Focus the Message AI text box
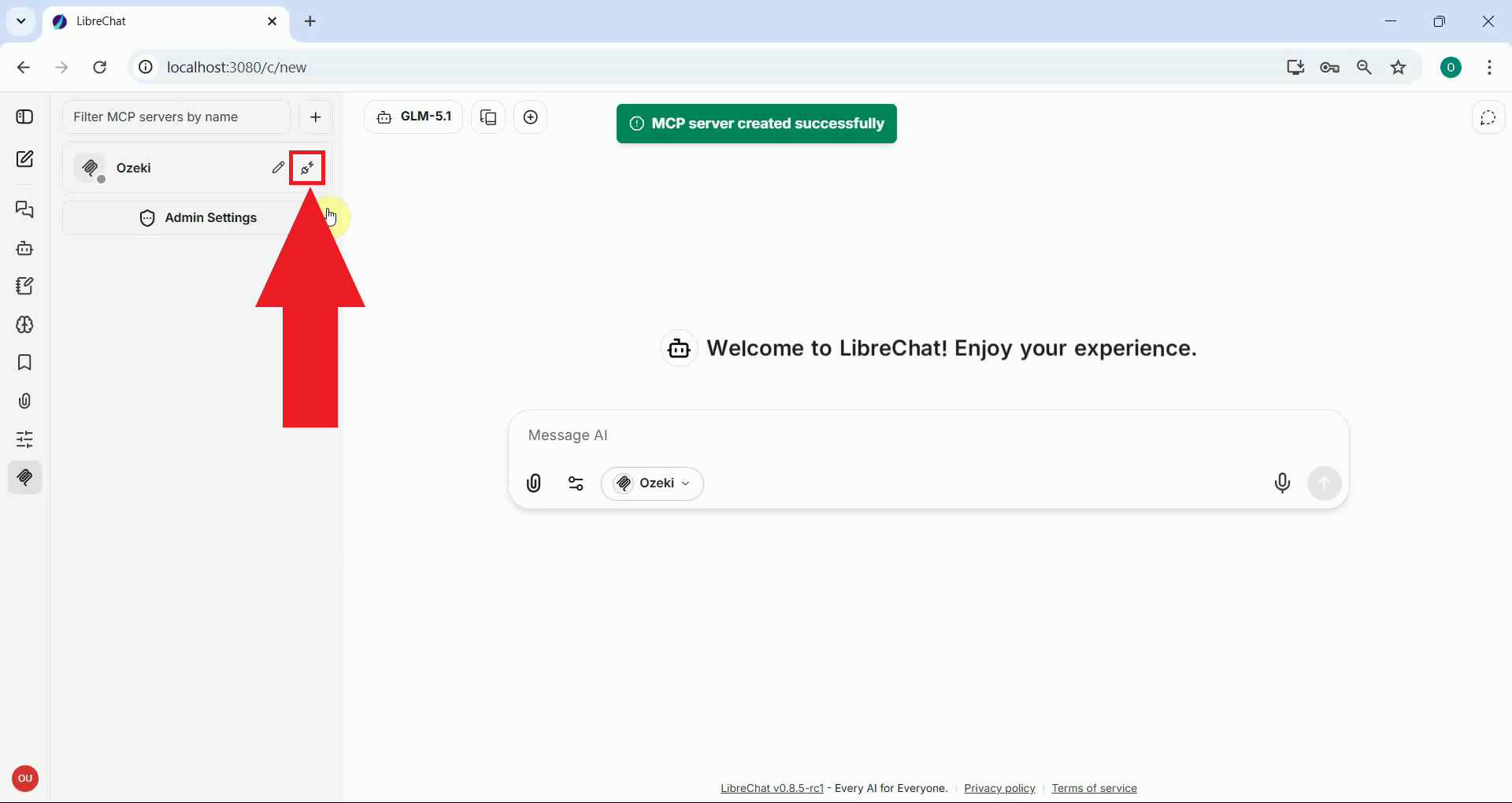This screenshot has width=1512, height=803. click(x=928, y=435)
